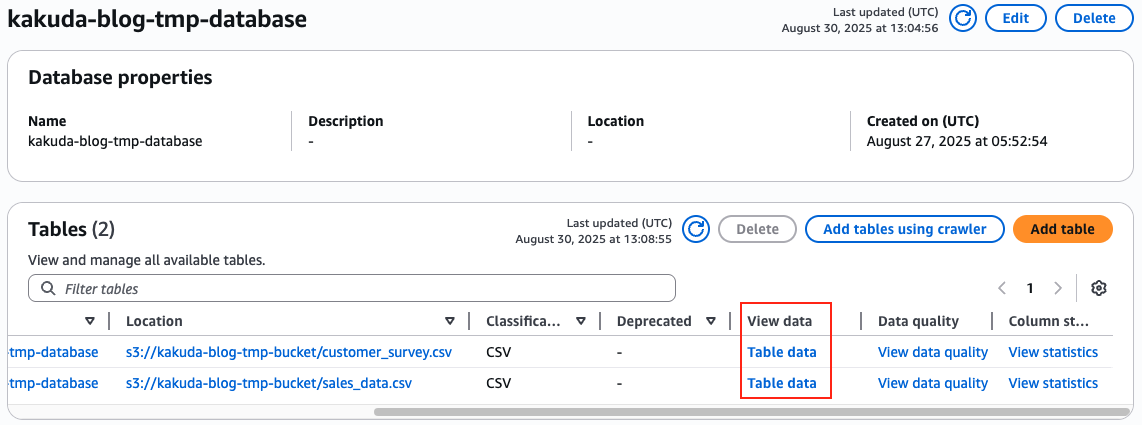Refresh the Tables list
Screen dimensions: 1142x425
pos(696,229)
